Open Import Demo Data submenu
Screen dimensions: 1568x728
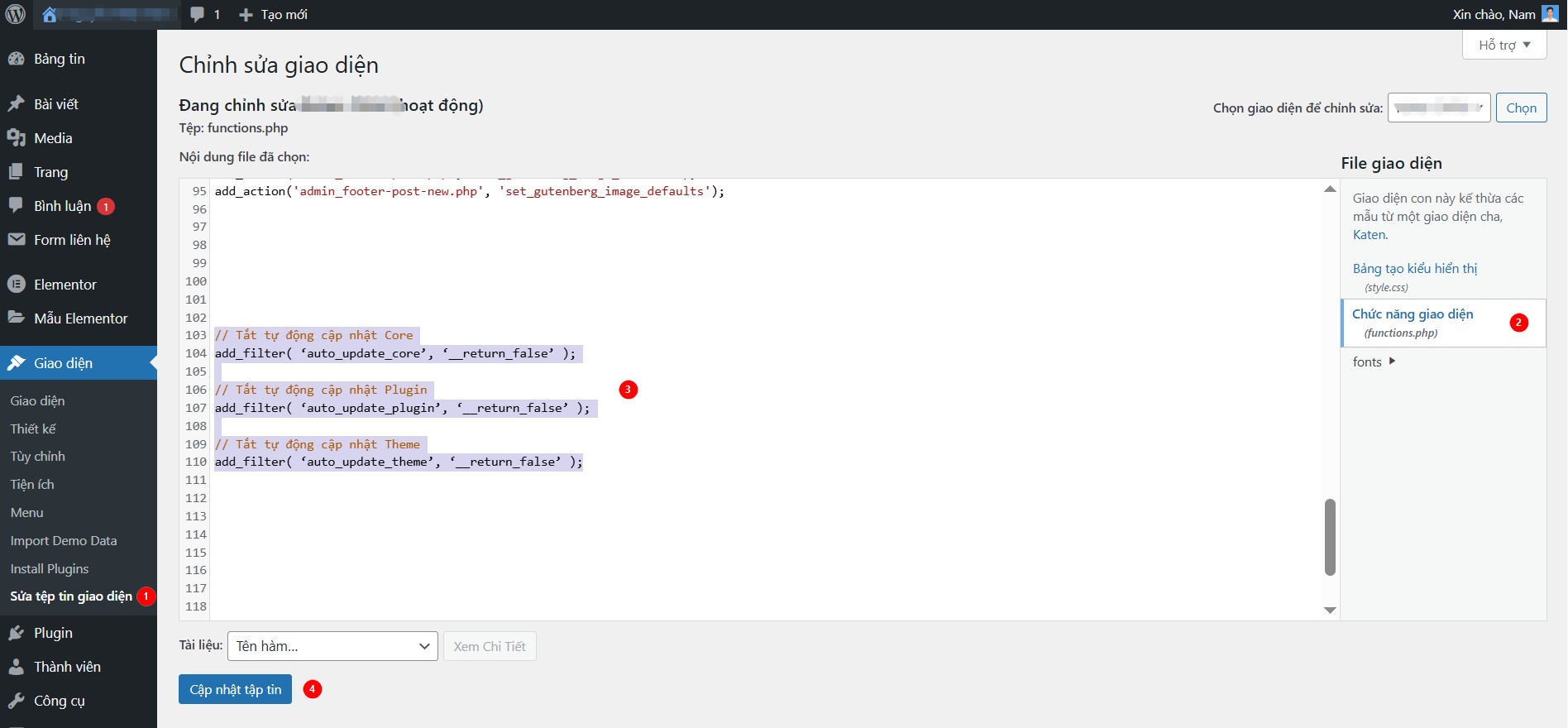[x=64, y=541]
